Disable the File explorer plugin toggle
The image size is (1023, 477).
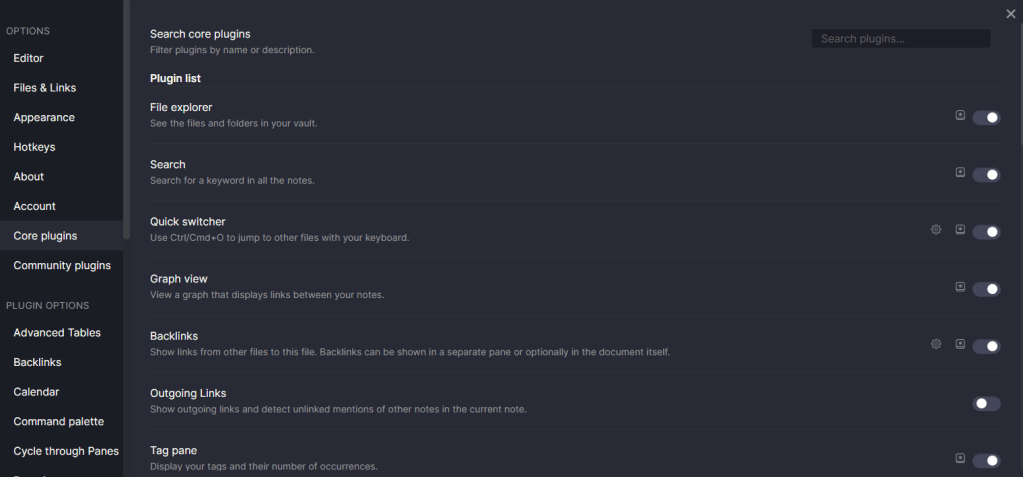pos(986,117)
